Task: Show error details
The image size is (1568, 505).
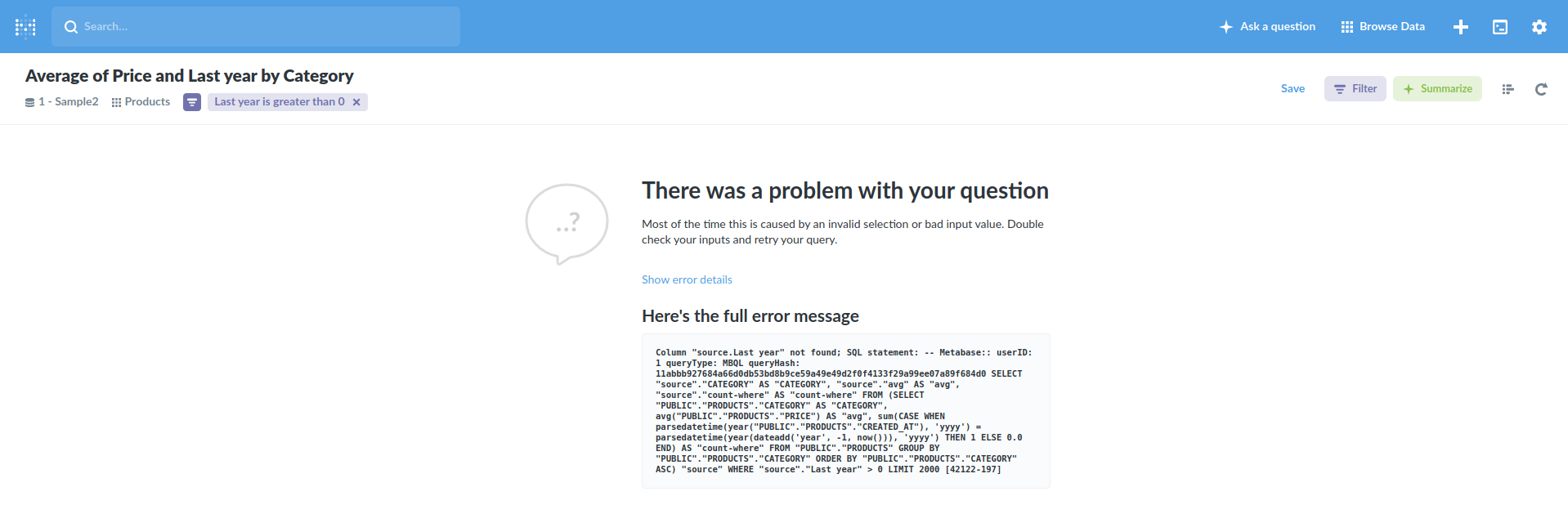Action: pyautogui.click(x=686, y=279)
